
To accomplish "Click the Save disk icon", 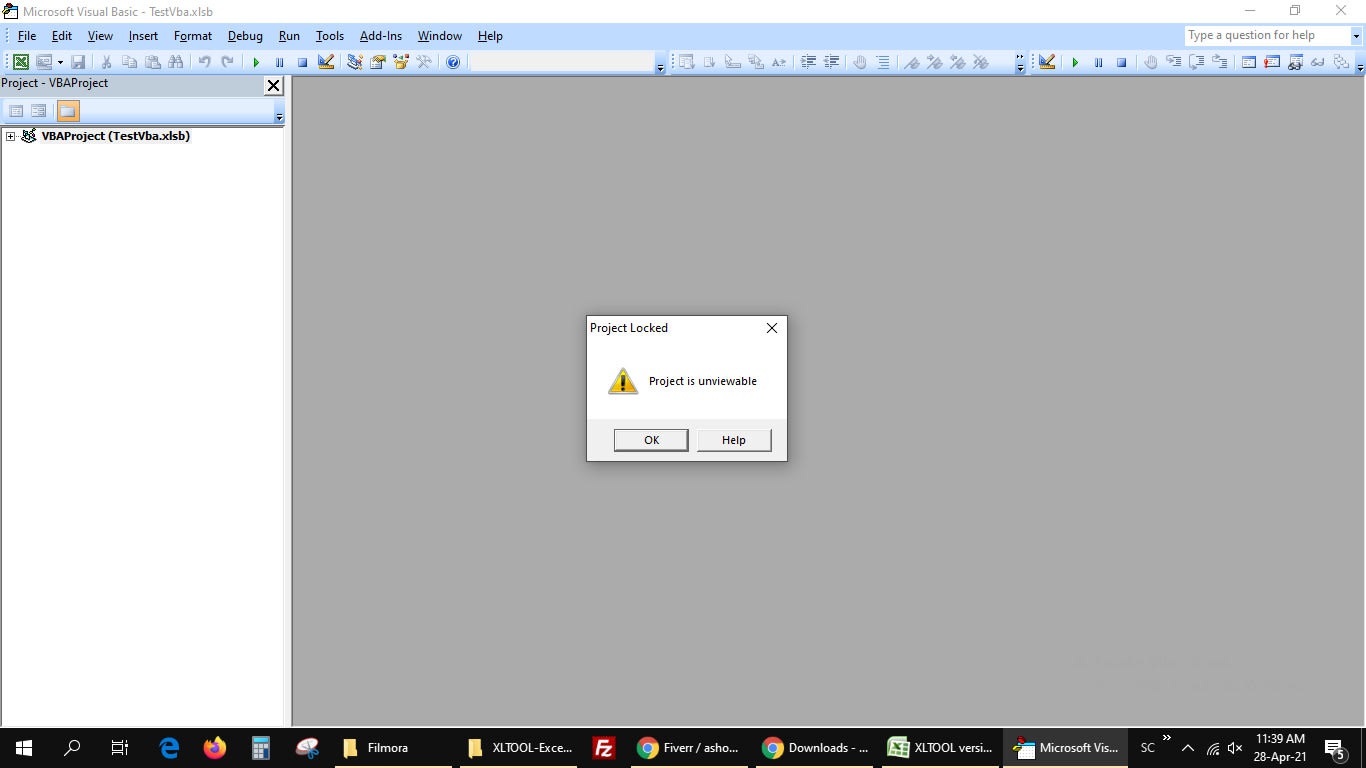I will tap(77, 62).
